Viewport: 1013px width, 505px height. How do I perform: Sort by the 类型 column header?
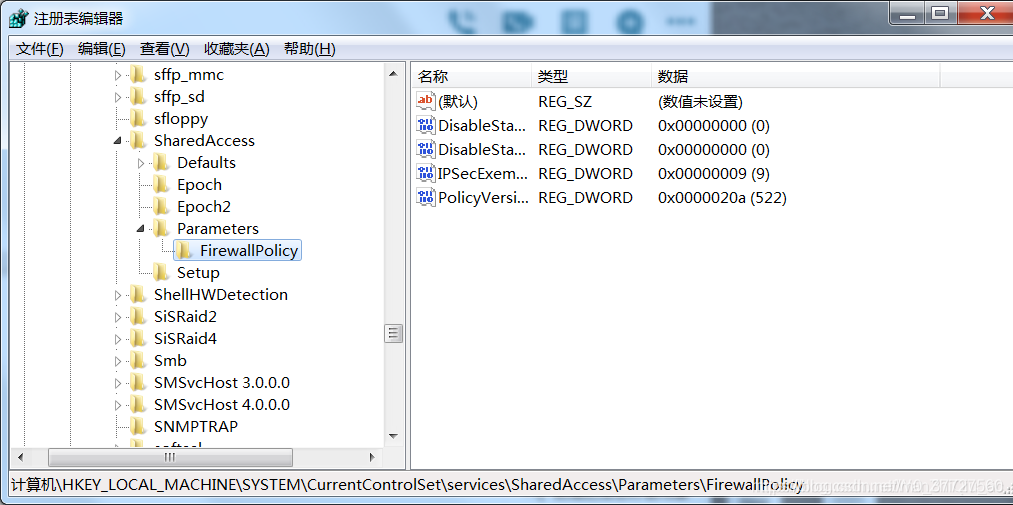[x=591, y=76]
